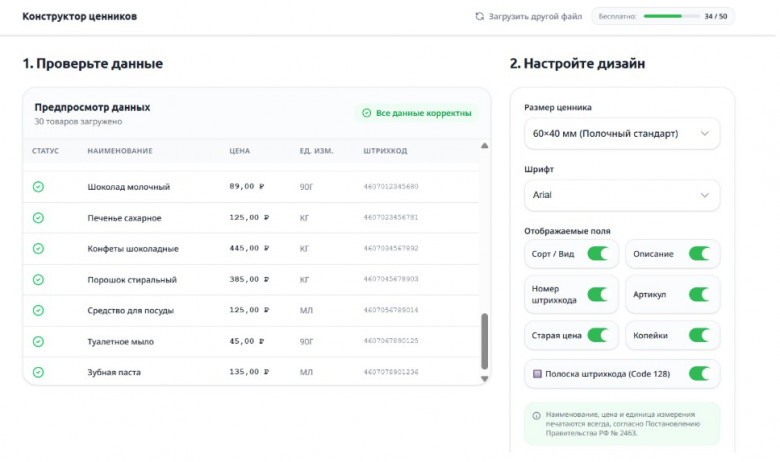Disable the Описание field toggle
Screen dimensions: 780x462
click(699, 254)
